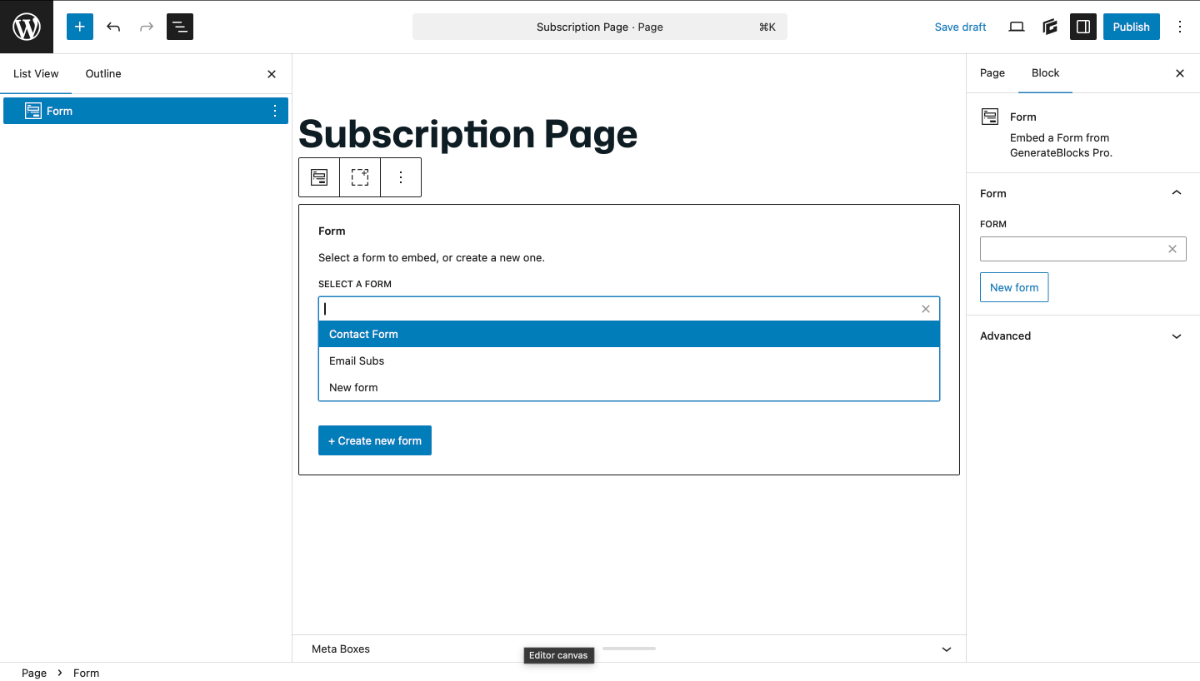Viewport: 1200px width, 681px height.
Task: Expand the Meta Boxes section
Action: pos(946,649)
